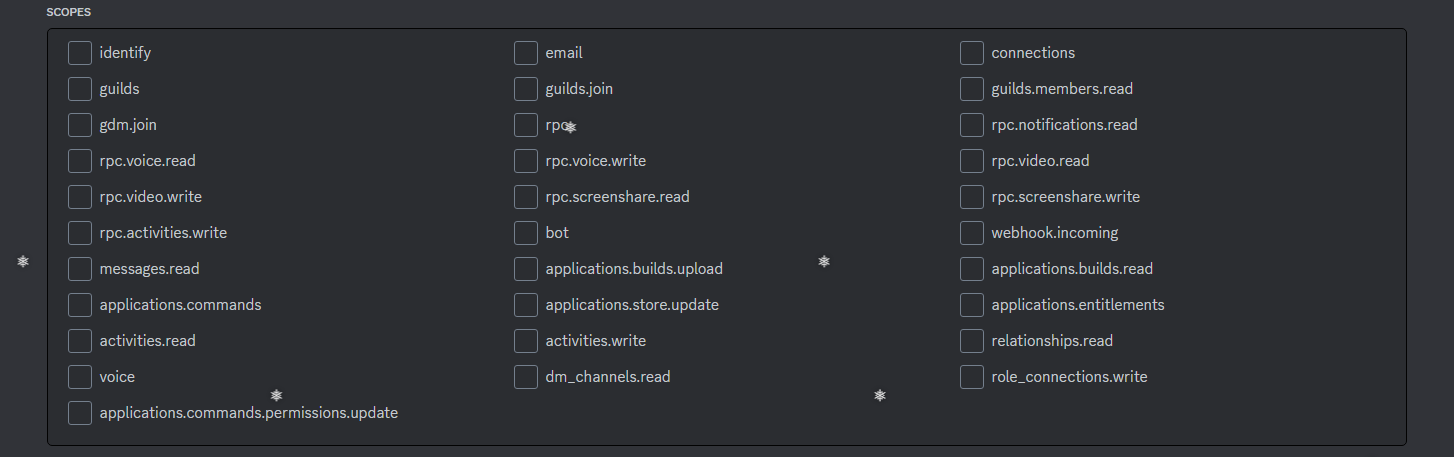The width and height of the screenshot is (1454, 457).
Task: Toggle the rpc.voice.read checkbox
Action: coord(80,161)
